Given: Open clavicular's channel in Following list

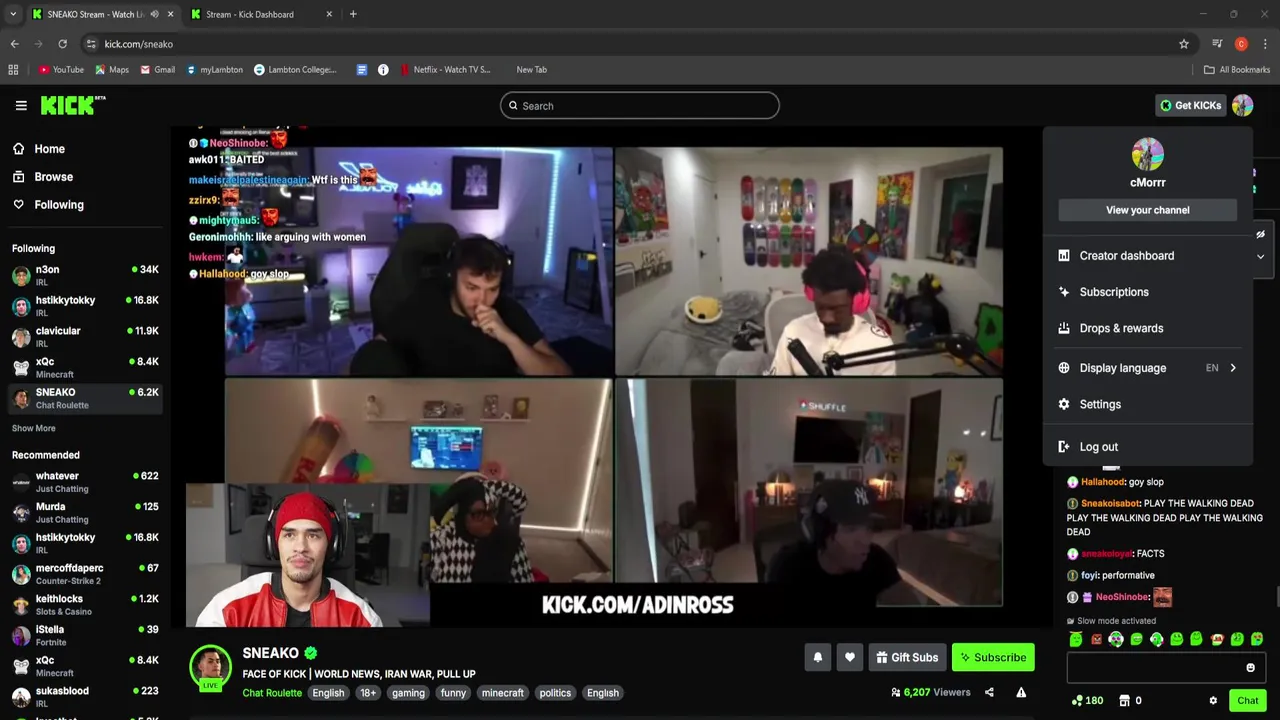Looking at the screenshot, I should [85, 336].
